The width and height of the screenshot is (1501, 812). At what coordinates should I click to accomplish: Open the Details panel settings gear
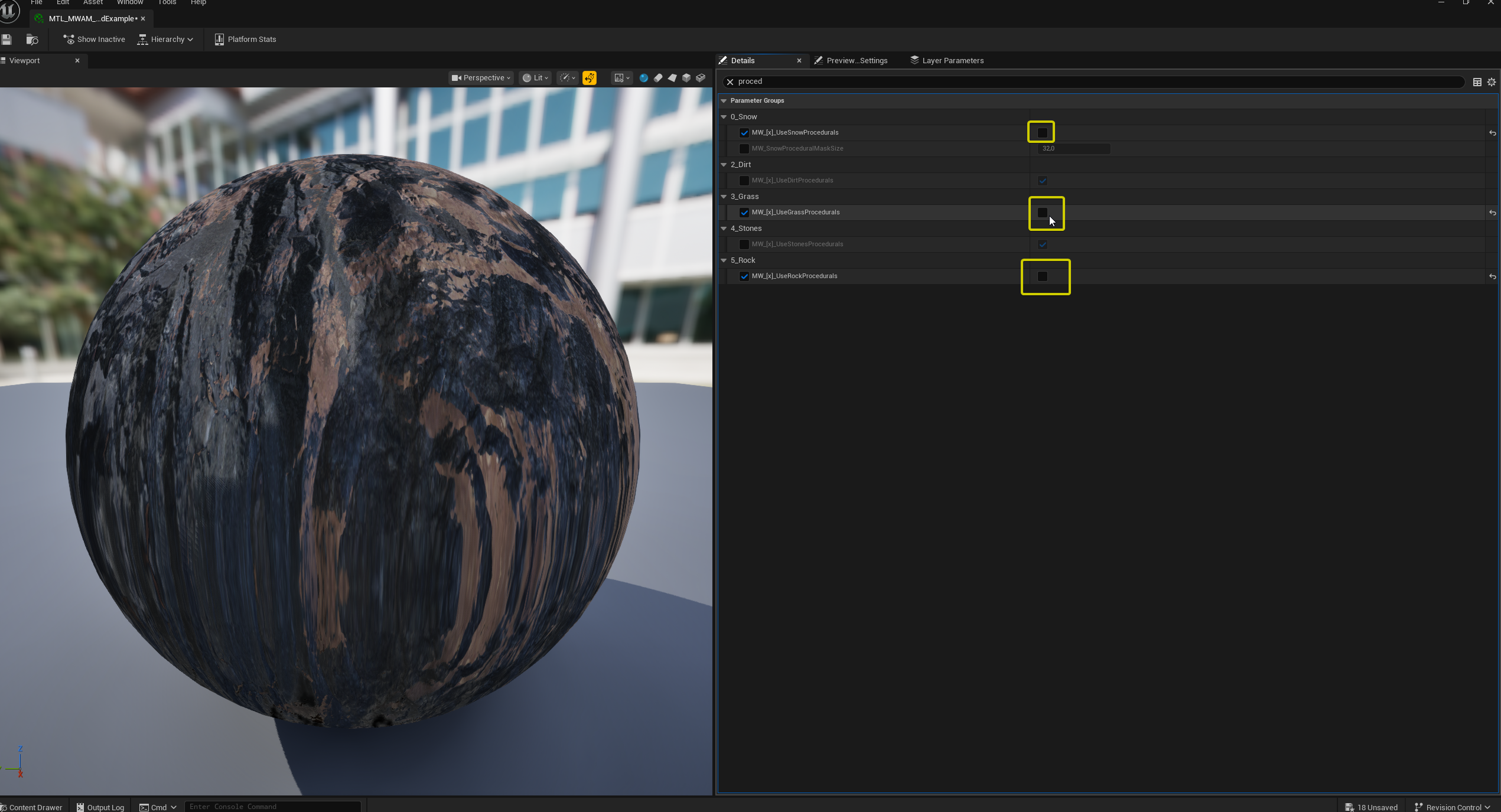pyautogui.click(x=1492, y=82)
